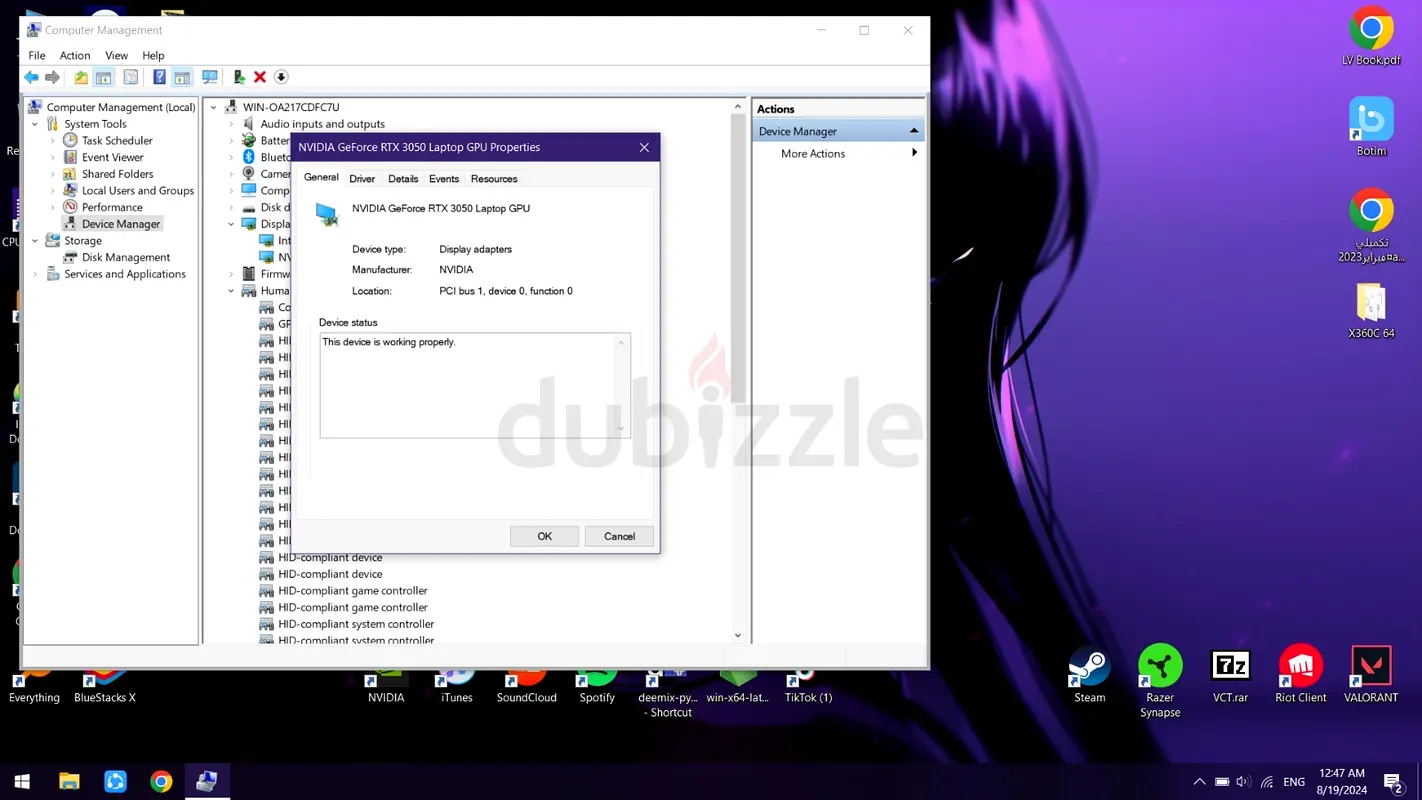Switch to the Driver tab
The width and height of the screenshot is (1422, 800).
coord(362,179)
